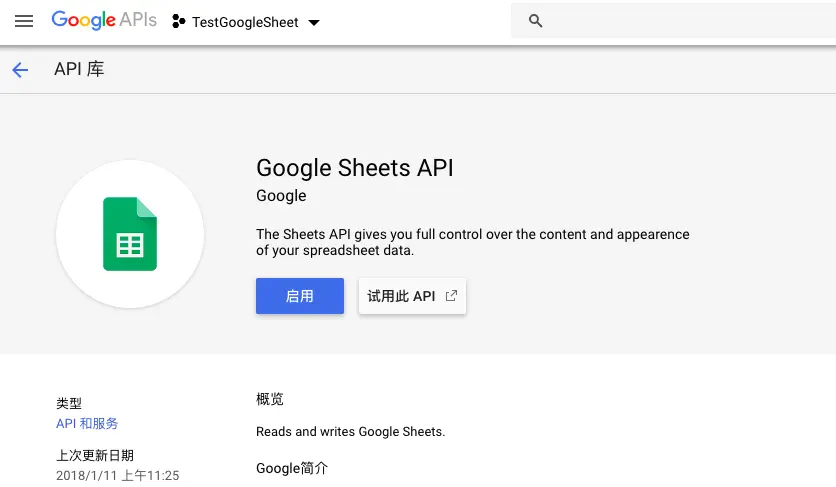The image size is (836, 487).
Task: Click the 上次更新日期 date value
Action: pyautogui.click(x=117, y=475)
